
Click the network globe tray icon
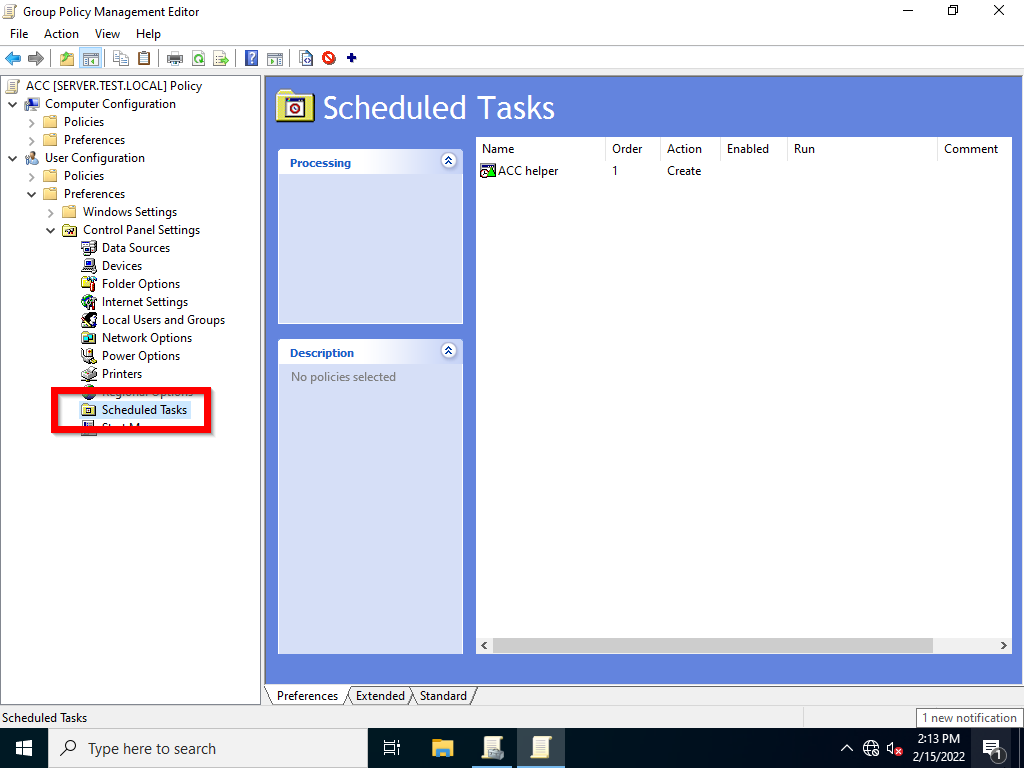871,748
